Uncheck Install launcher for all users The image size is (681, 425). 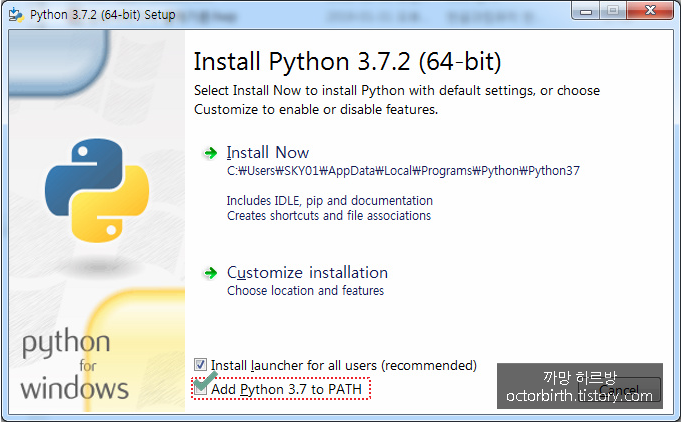[x=200, y=365]
